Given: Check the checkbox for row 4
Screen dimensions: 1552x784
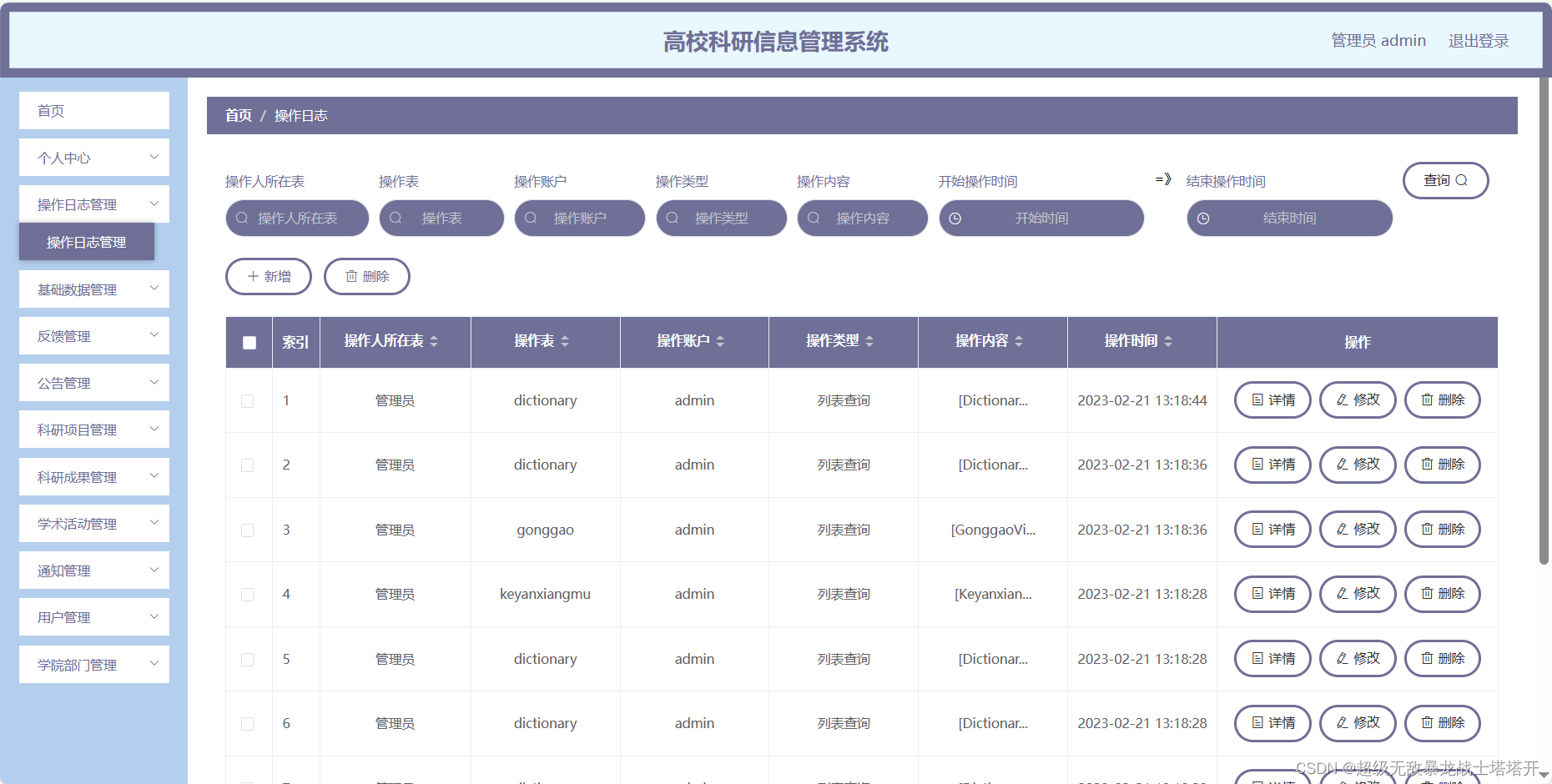Looking at the screenshot, I should click(x=247, y=595).
